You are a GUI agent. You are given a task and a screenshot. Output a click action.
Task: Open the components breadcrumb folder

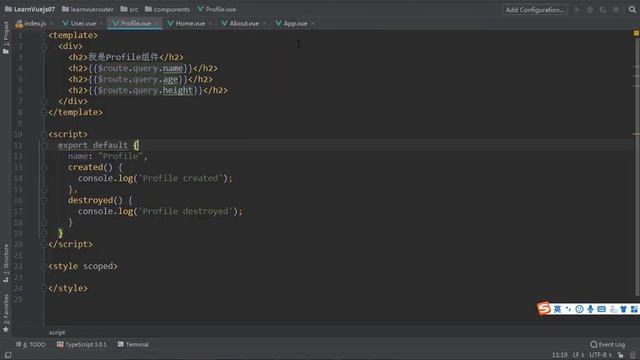pyautogui.click(x=168, y=9)
